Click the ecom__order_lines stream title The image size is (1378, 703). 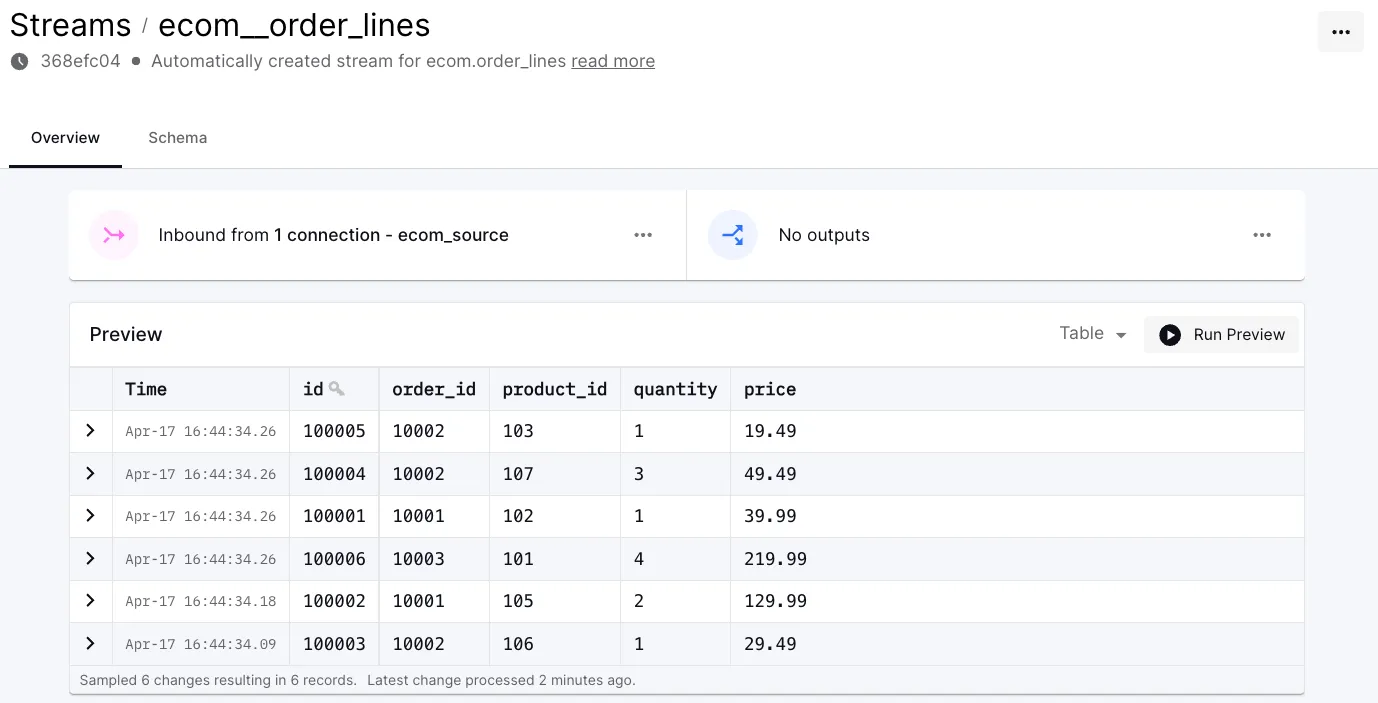(294, 25)
